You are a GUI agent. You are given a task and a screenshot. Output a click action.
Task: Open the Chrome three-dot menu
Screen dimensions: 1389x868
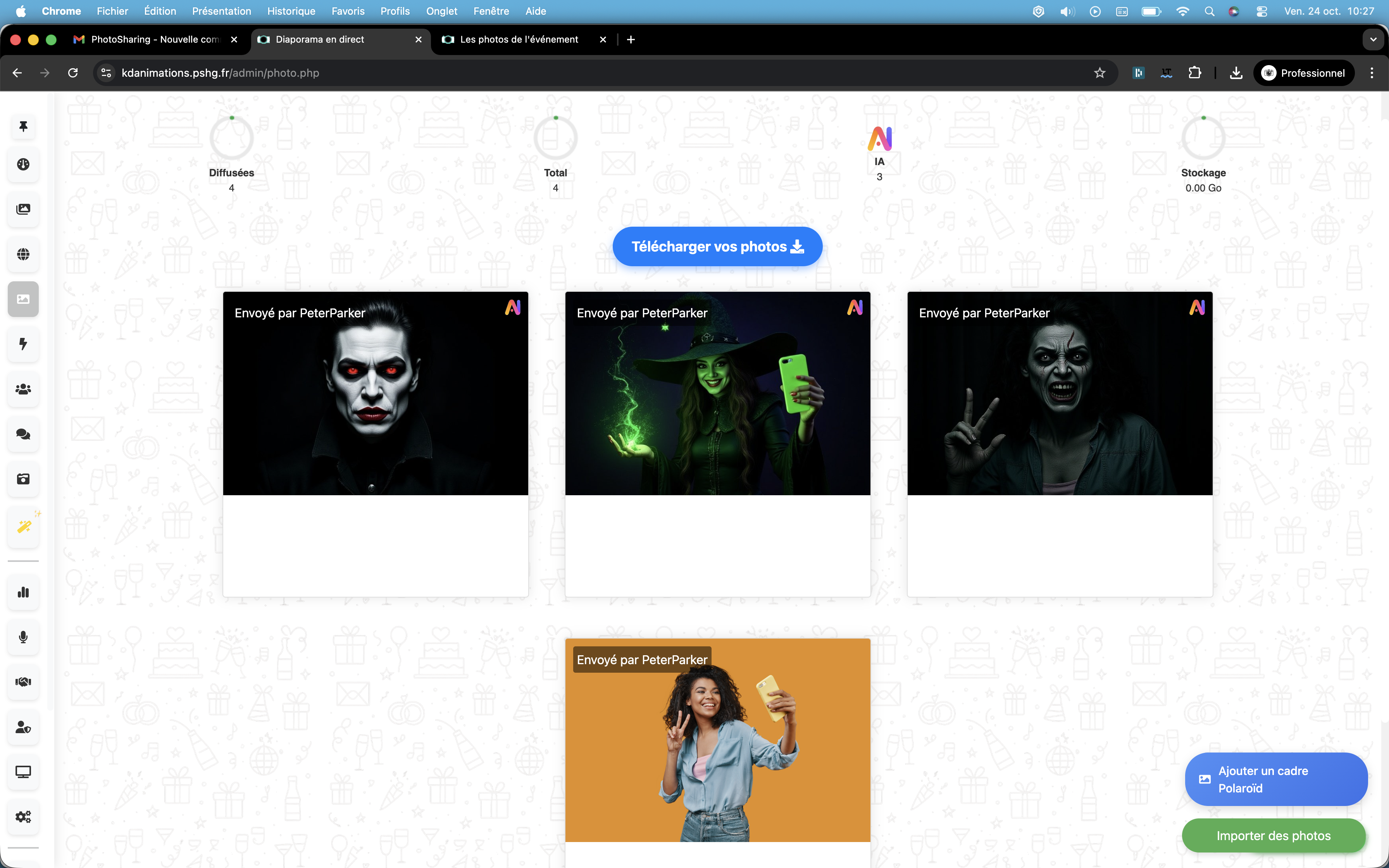[1372, 72]
